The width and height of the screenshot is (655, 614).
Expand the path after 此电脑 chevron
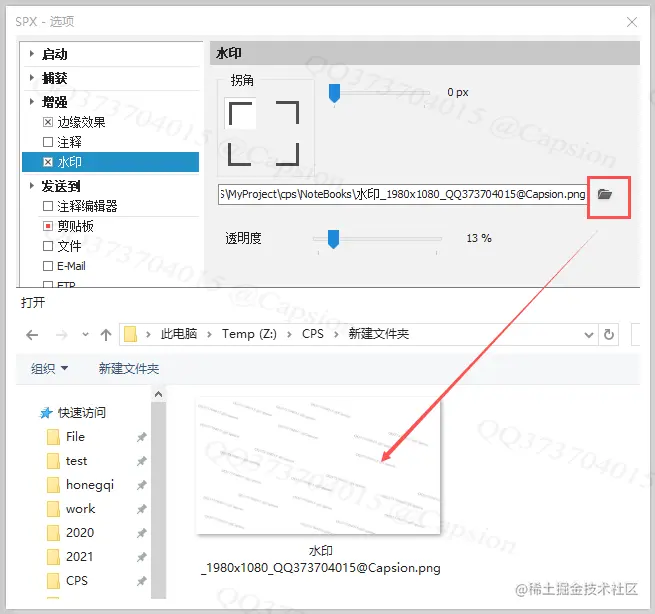pyautogui.click(x=209, y=335)
